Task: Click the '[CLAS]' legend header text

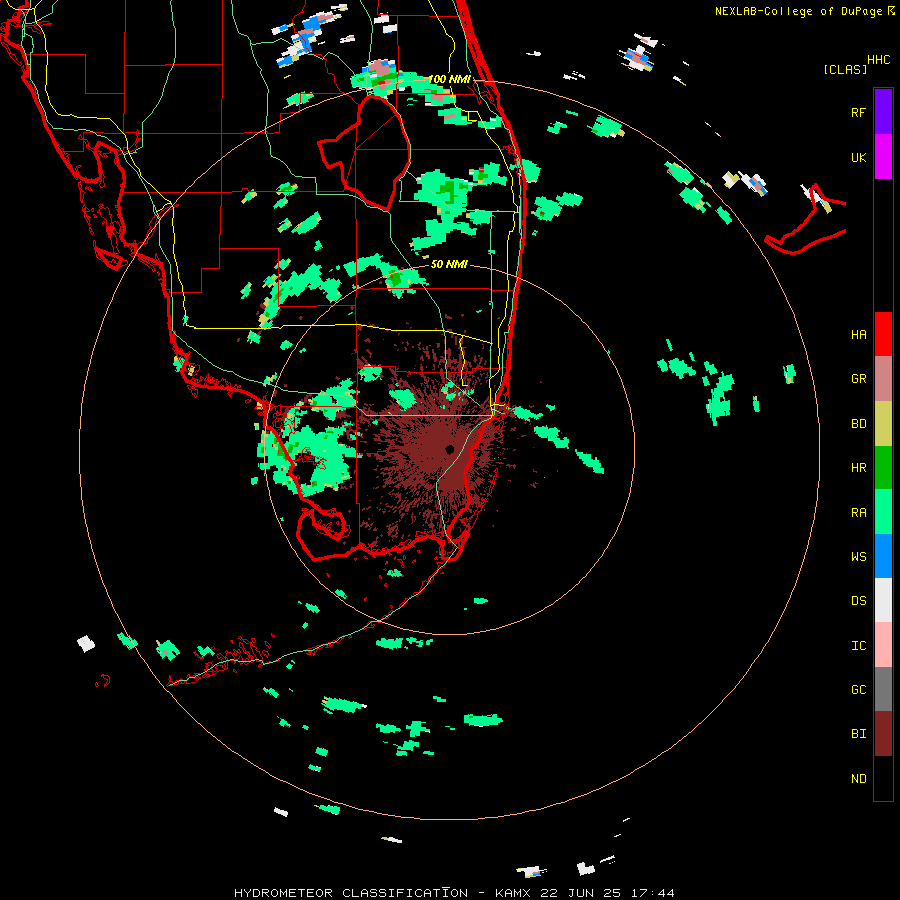Action: 845,69
